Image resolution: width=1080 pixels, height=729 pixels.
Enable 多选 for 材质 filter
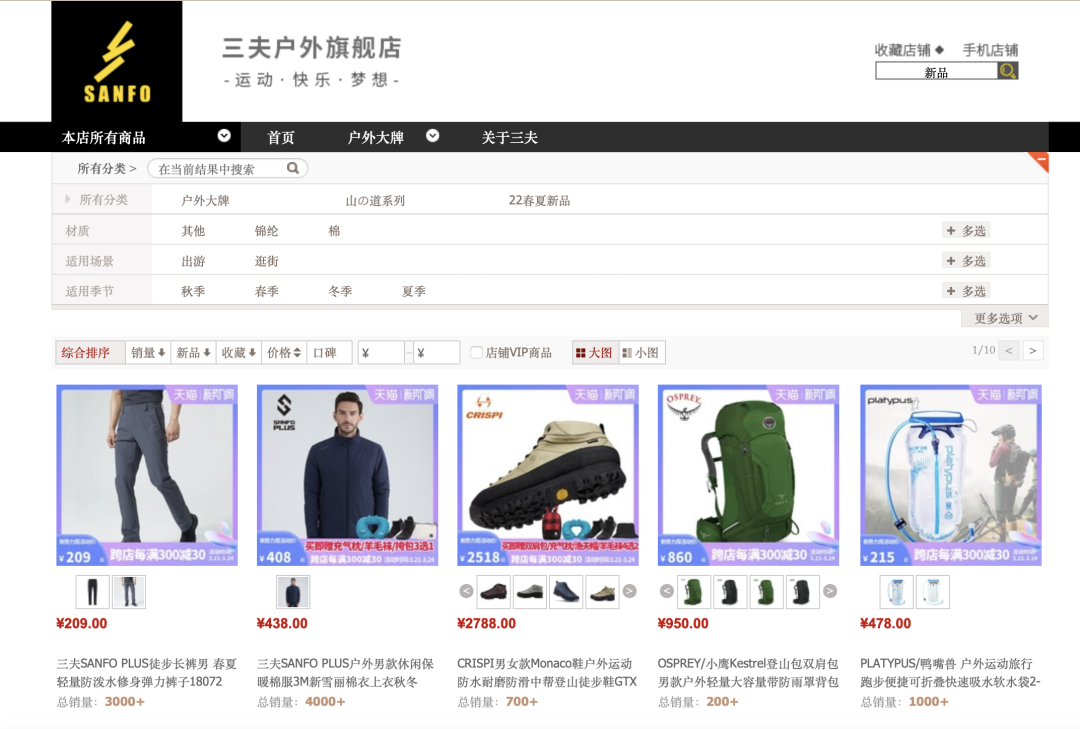(966, 231)
